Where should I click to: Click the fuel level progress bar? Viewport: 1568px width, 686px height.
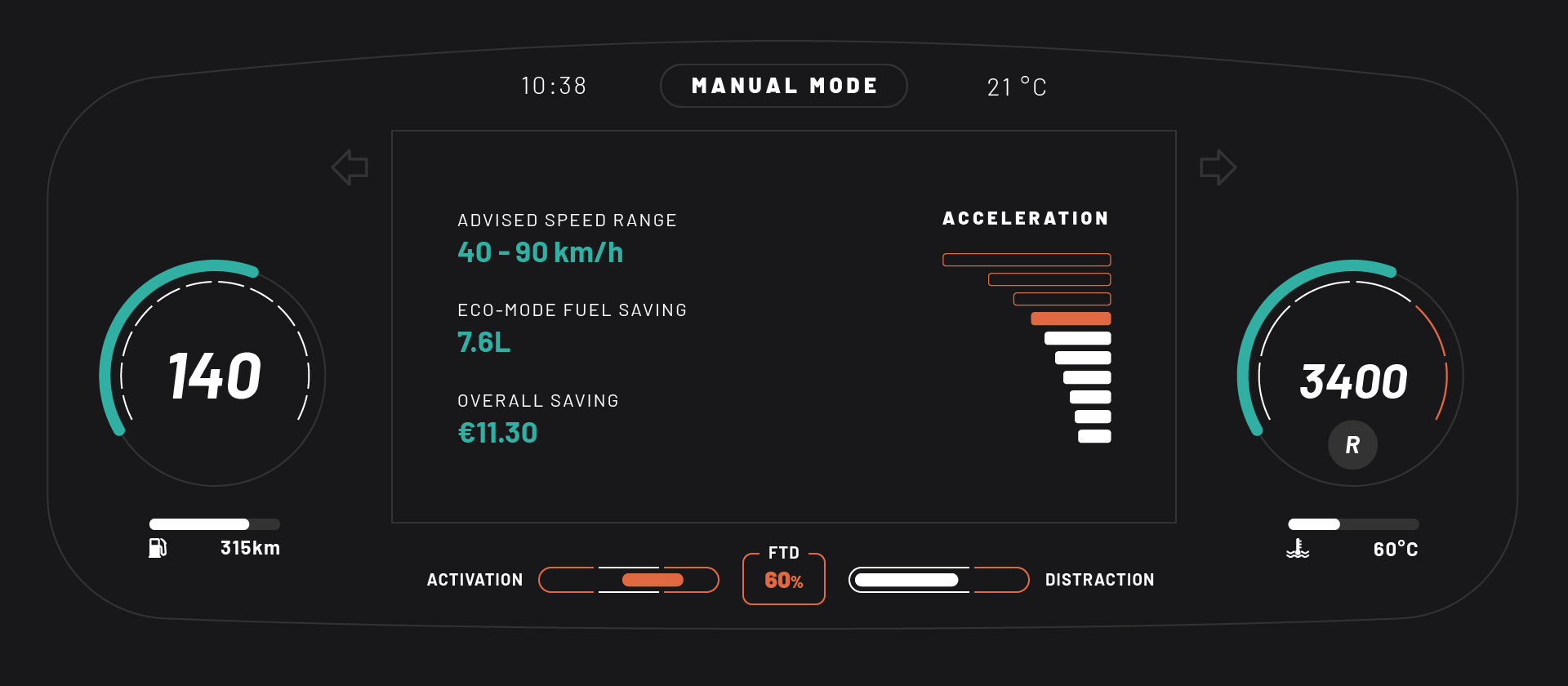pyautogui.click(x=215, y=524)
